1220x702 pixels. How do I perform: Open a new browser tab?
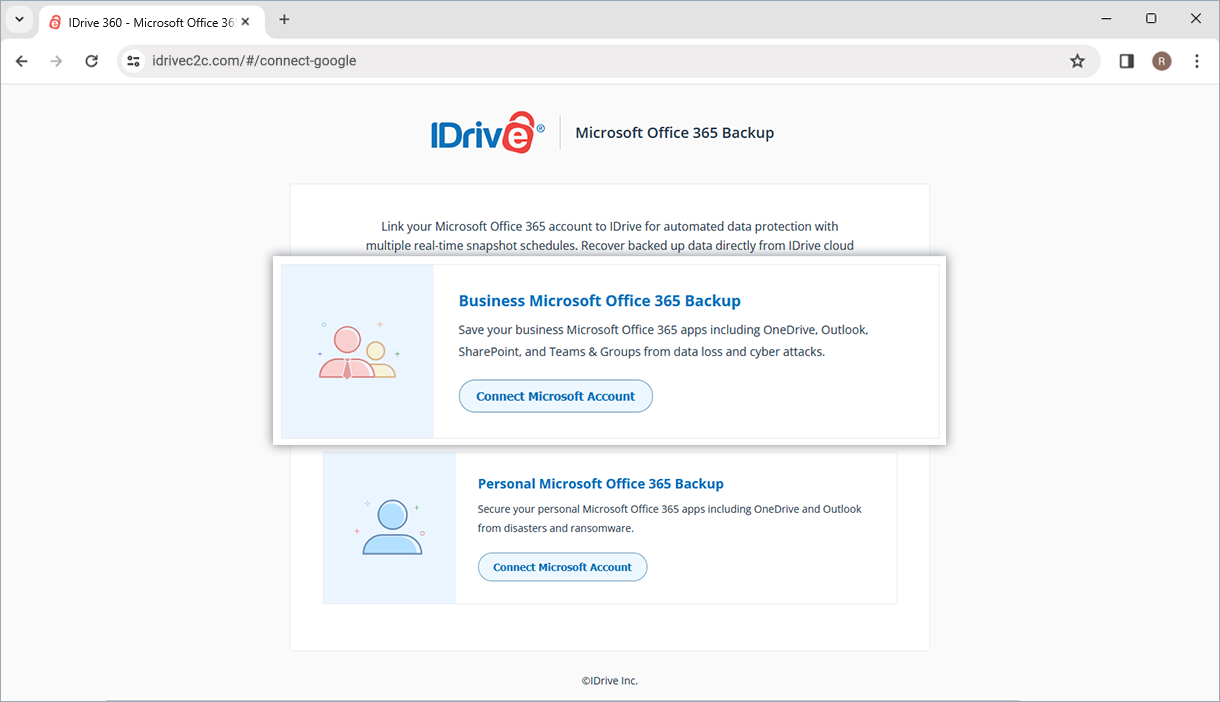click(x=284, y=19)
